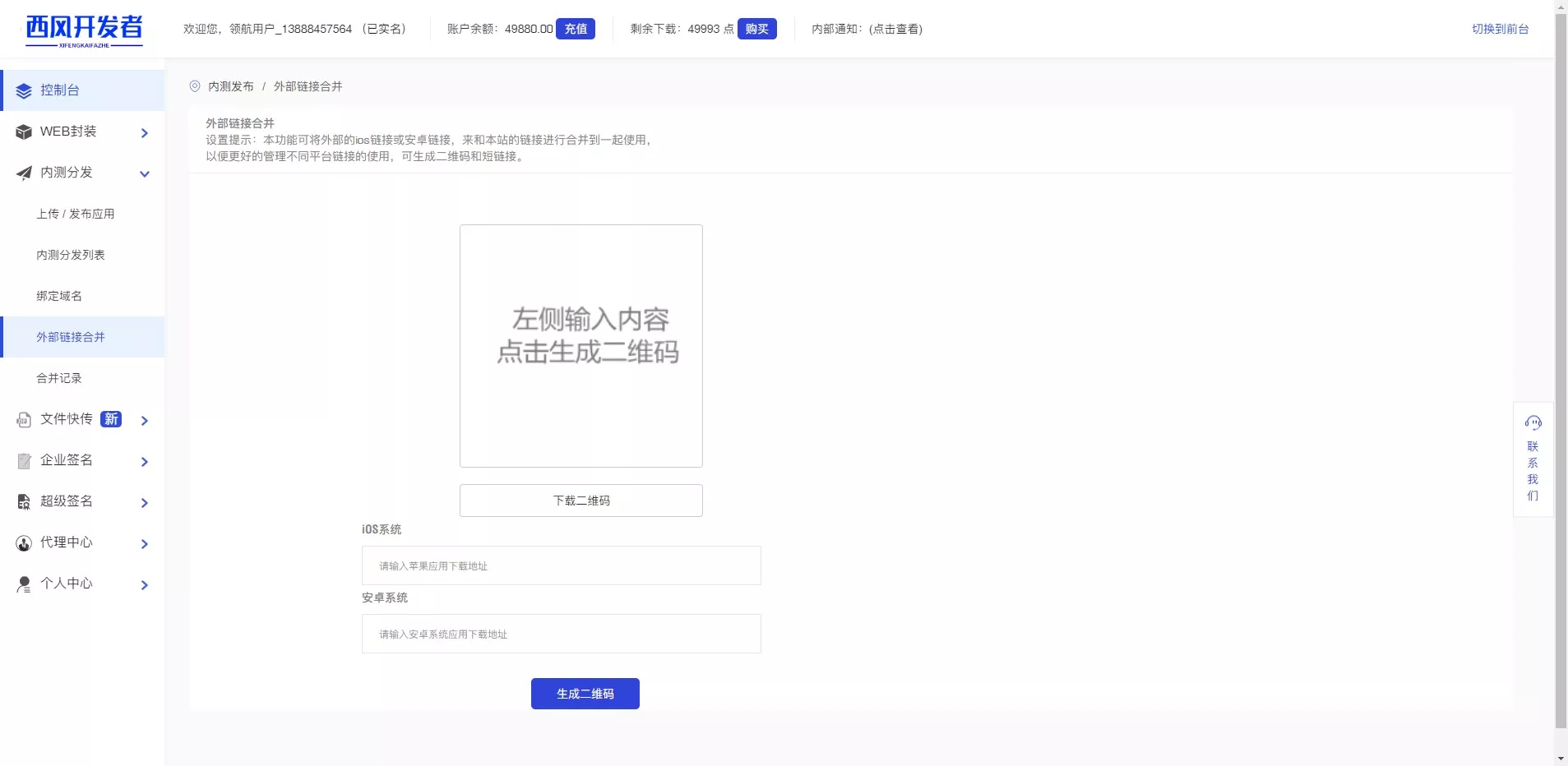Image resolution: width=1568 pixels, height=766 pixels.
Task: Click the 个人中心 person icon
Action: [24, 584]
